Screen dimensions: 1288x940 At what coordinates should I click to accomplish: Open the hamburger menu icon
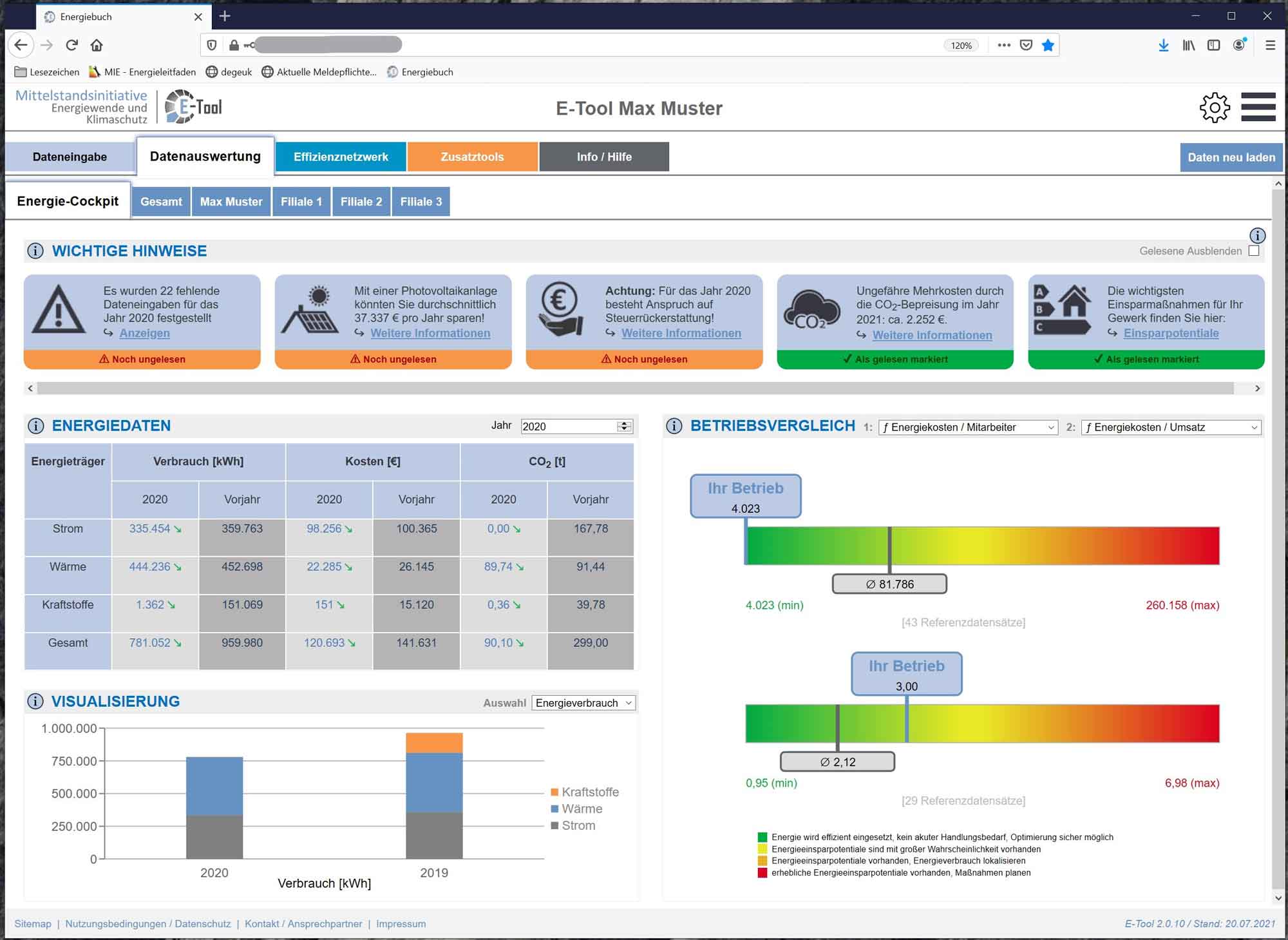click(1258, 107)
